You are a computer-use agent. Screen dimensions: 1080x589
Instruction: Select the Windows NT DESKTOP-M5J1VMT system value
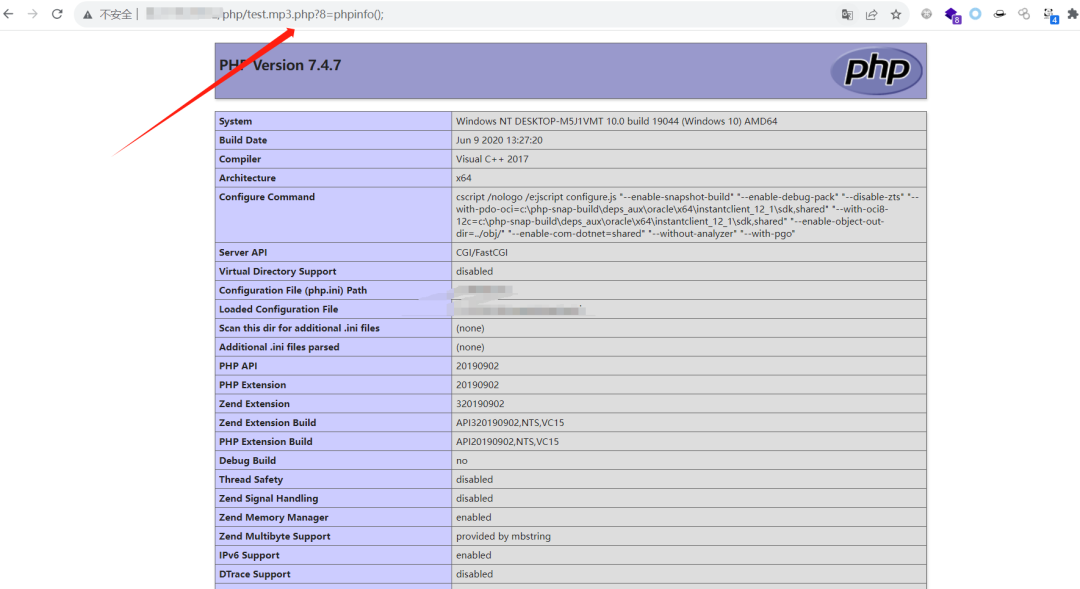(x=616, y=121)
